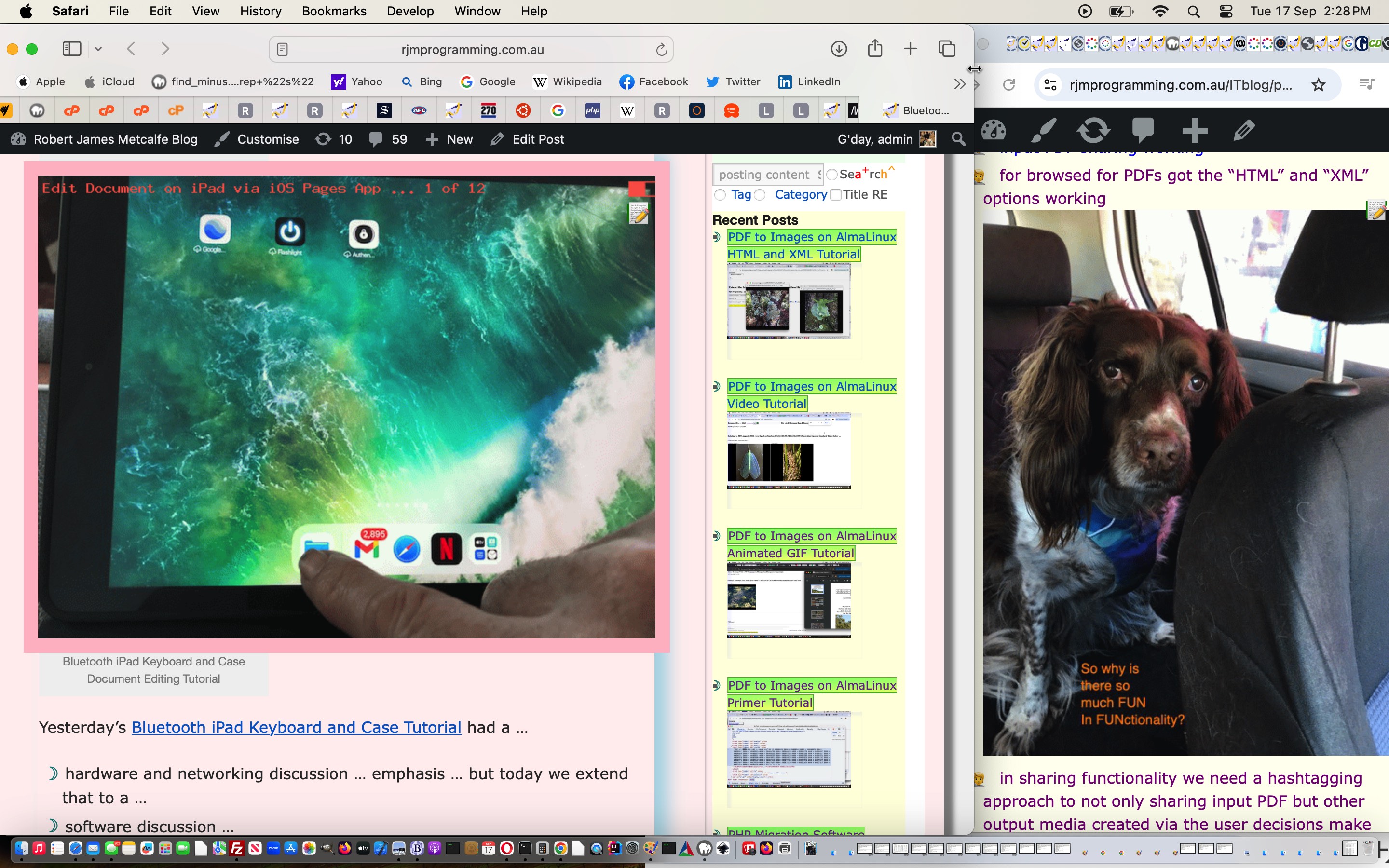Open Spotlight search in the menu bar
Viewport: 1389px width, 868px height.
pos(1193,11)
